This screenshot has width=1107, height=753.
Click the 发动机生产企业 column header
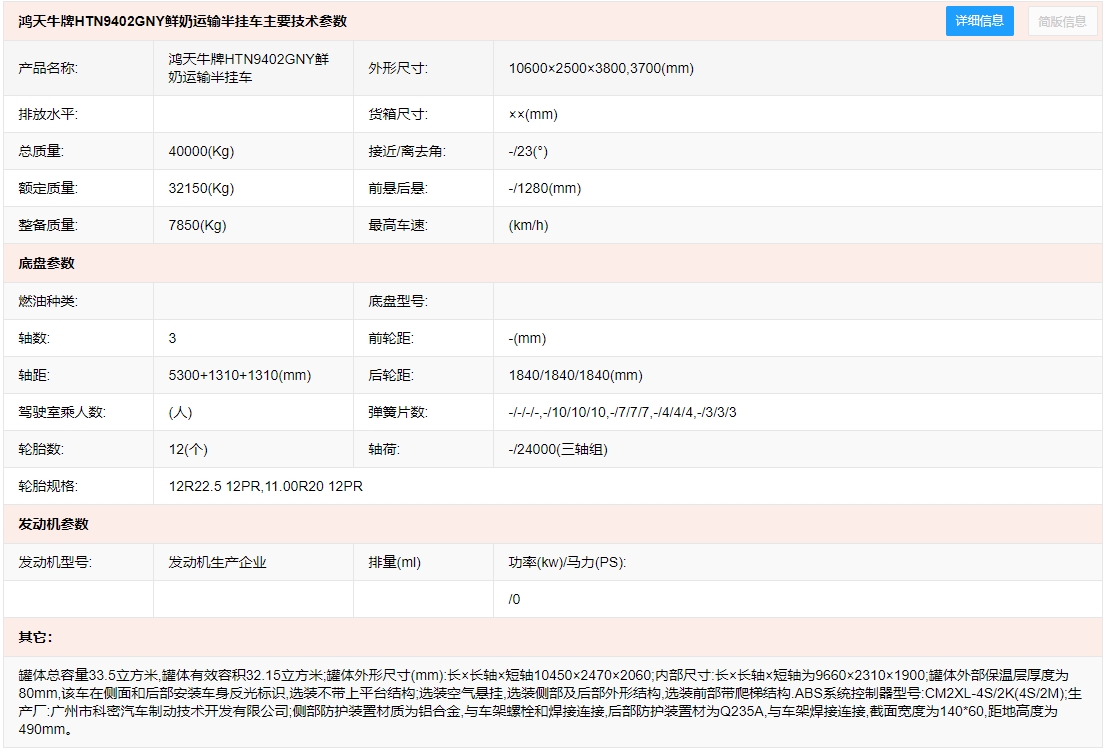(x=217, y=562)
